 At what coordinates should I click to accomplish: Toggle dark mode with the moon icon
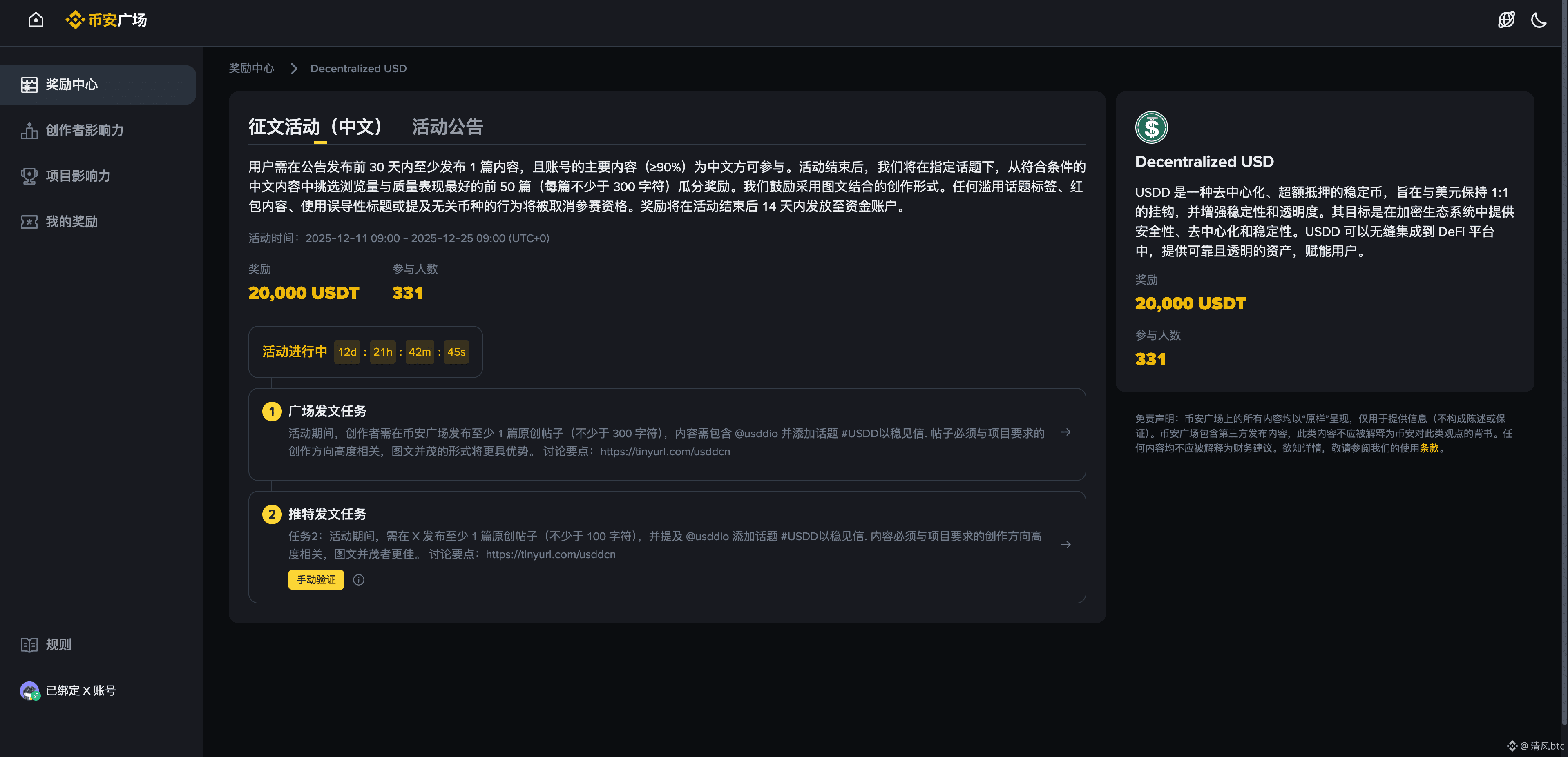pos(1538,20)
